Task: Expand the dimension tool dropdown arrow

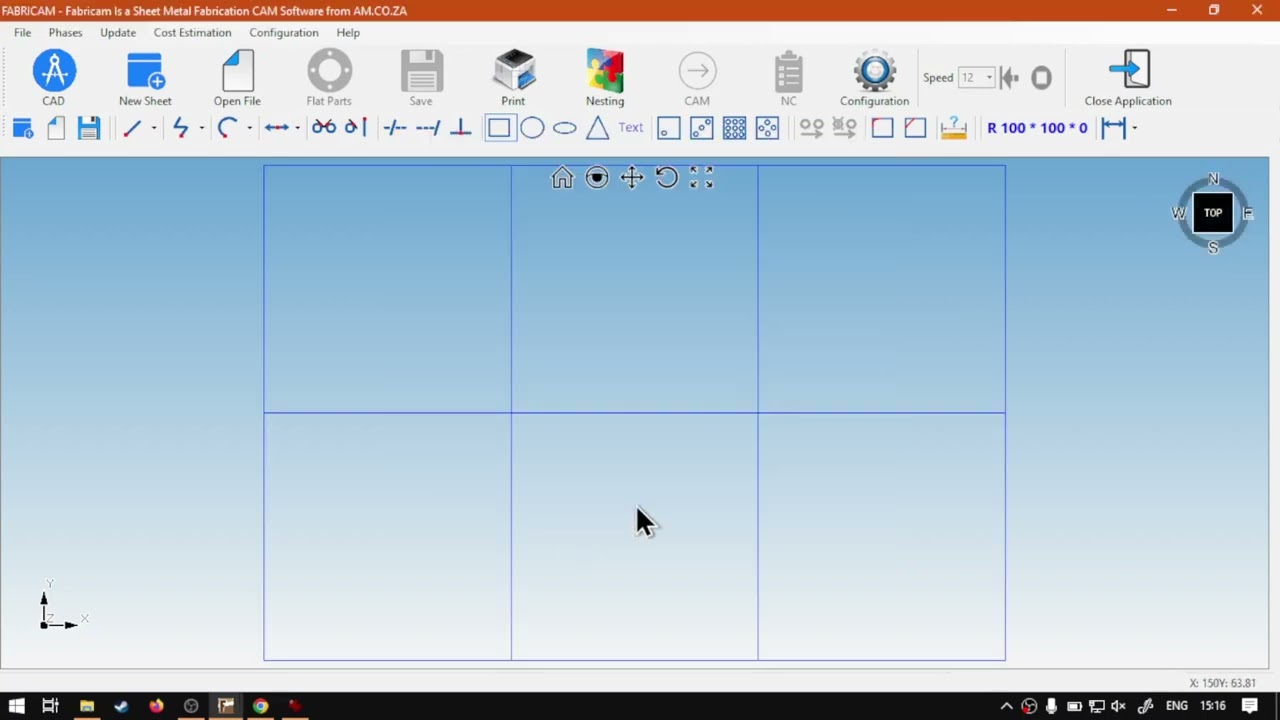Action: pyautogui.click(x=1134, y=128)
